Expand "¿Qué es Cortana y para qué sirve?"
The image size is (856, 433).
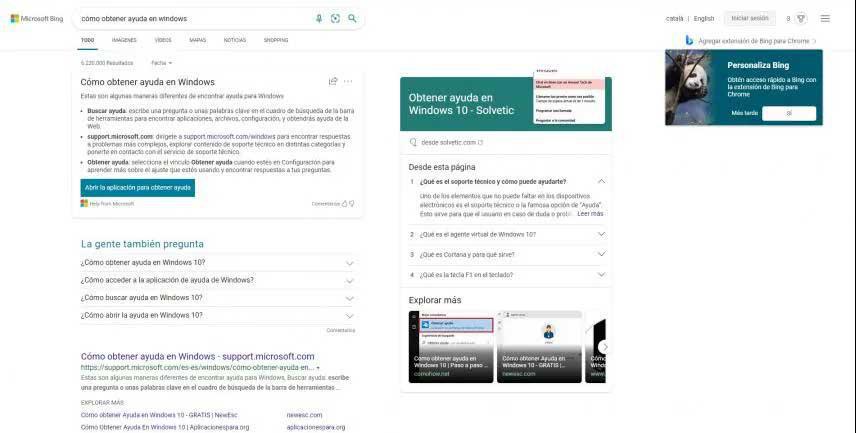click(507, 254)
